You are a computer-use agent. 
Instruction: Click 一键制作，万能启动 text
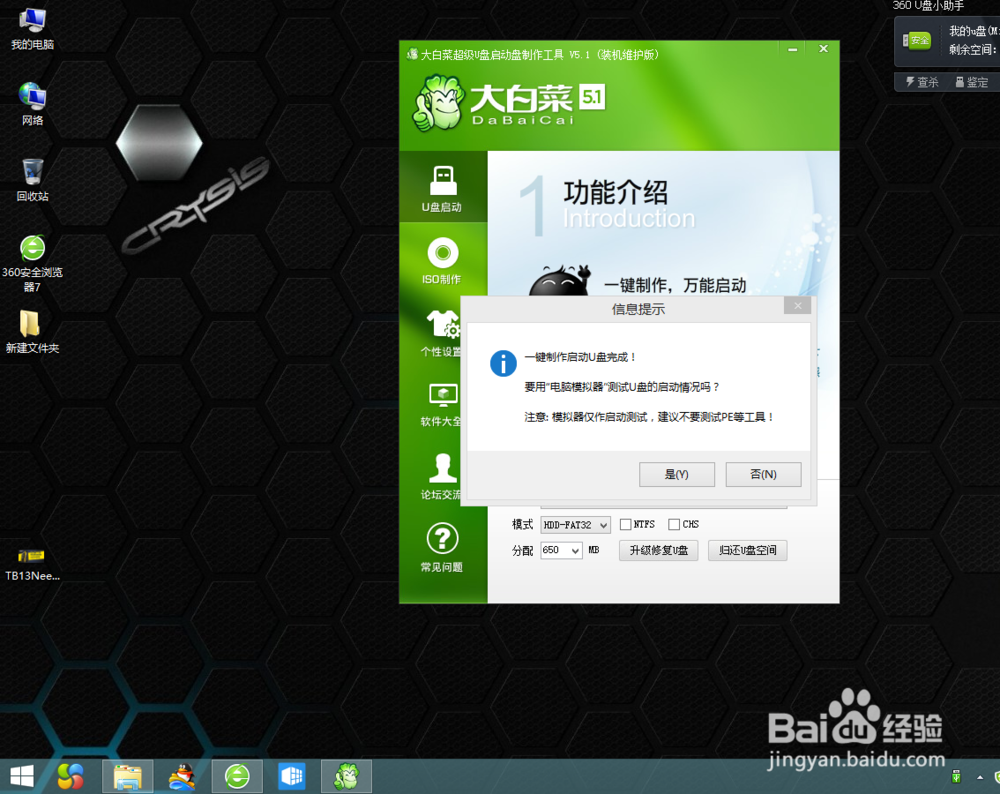coord(675,285)
